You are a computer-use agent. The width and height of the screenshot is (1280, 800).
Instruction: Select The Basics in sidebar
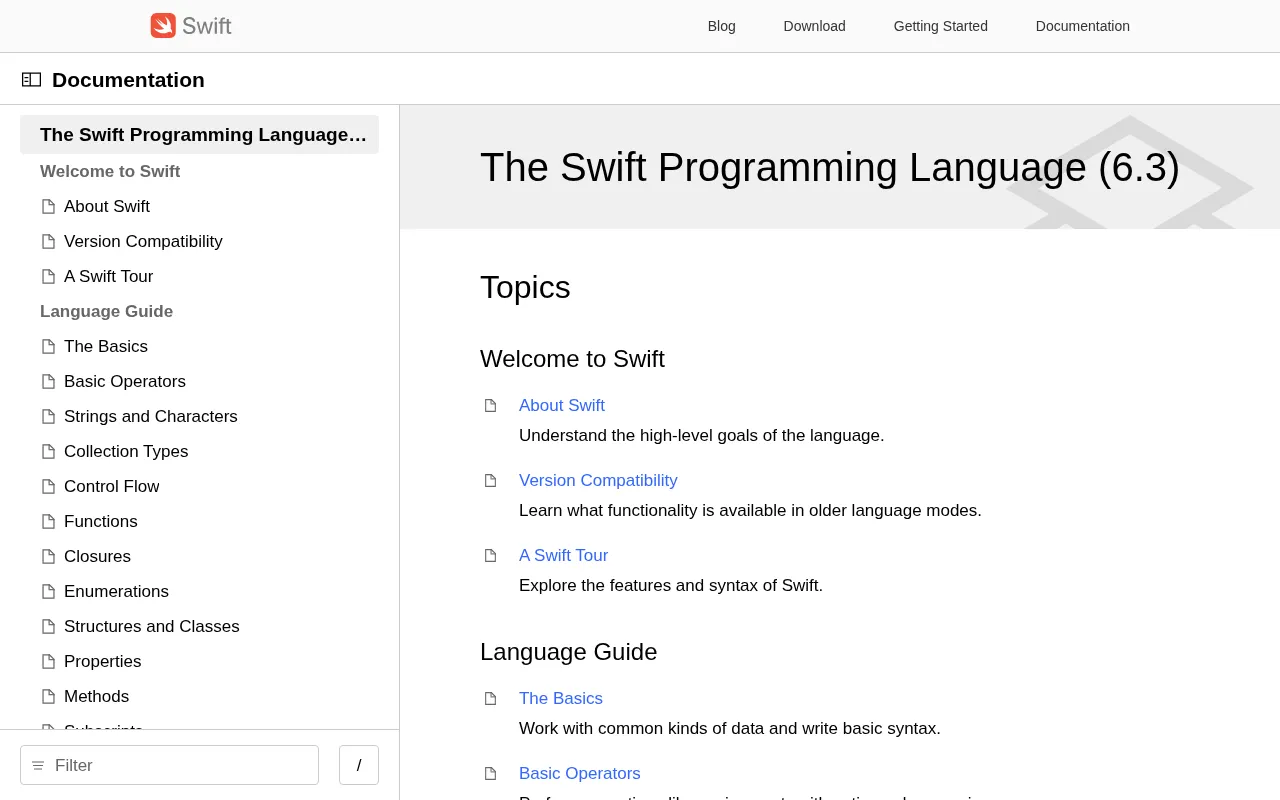click(x=106, y=347)
